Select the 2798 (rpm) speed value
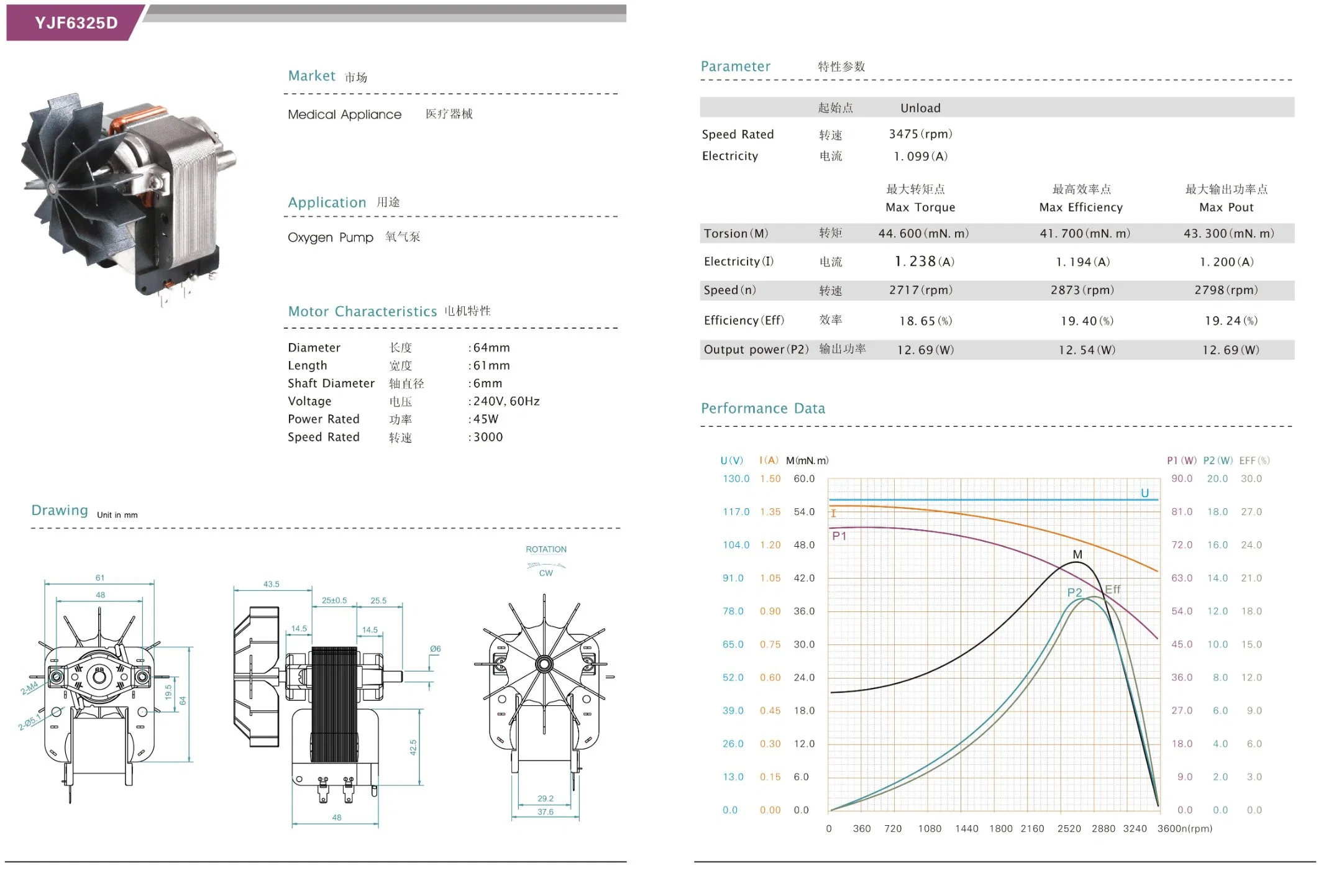Image resolution: width=1321 pixels, height=896 pixels. (x=1226, y=290)
